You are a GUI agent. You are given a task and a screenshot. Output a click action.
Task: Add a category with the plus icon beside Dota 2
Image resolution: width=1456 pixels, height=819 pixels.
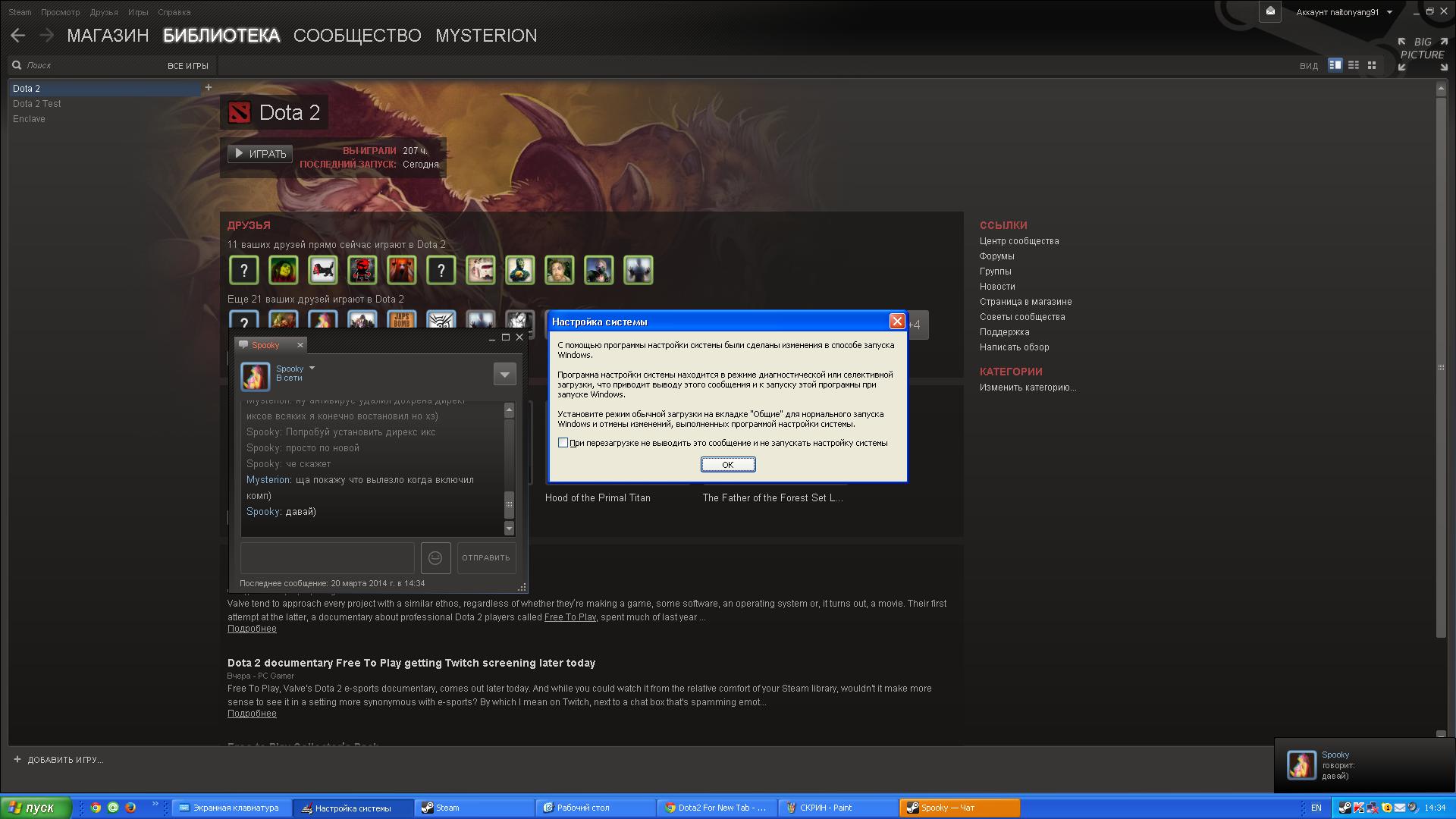[x=209, y=87]
